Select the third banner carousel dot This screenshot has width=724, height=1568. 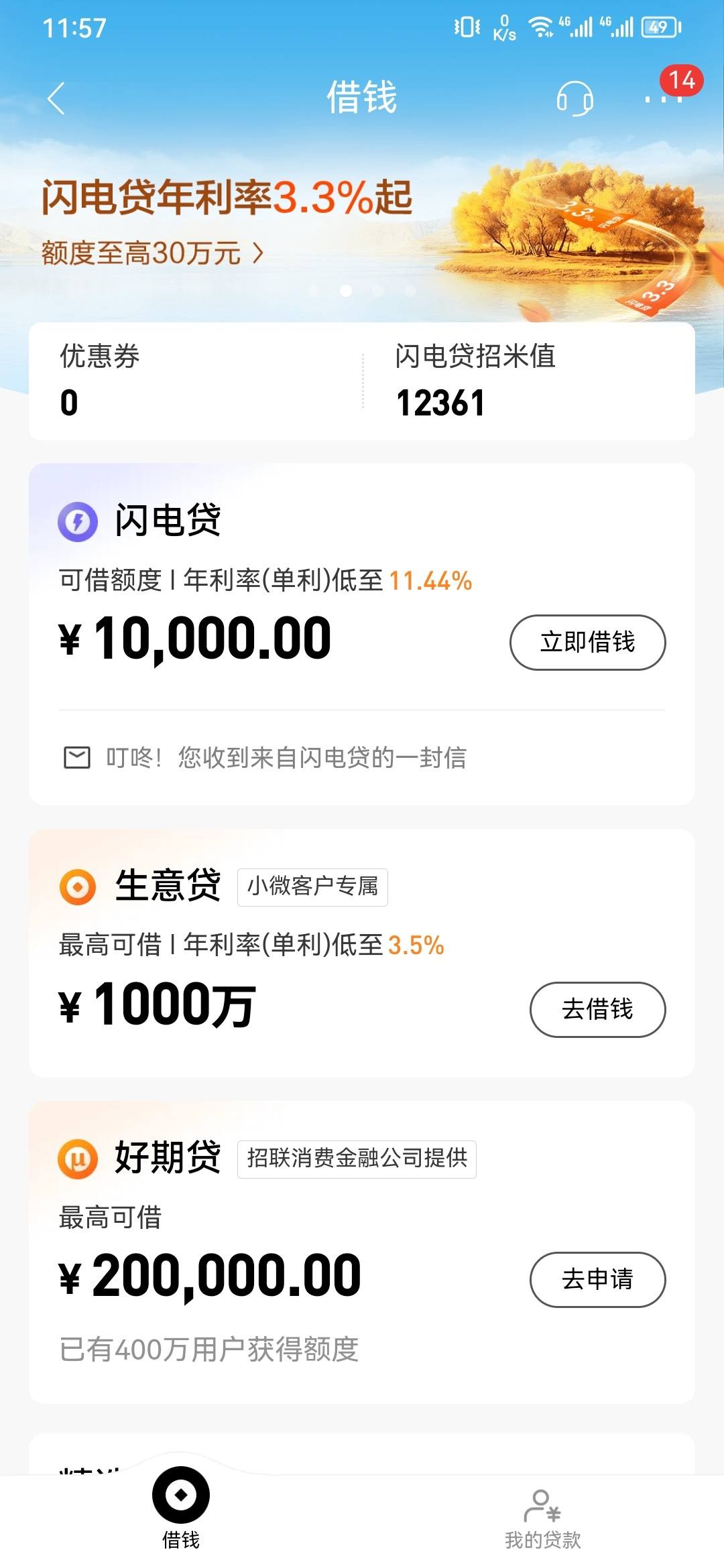coord(378,291)
